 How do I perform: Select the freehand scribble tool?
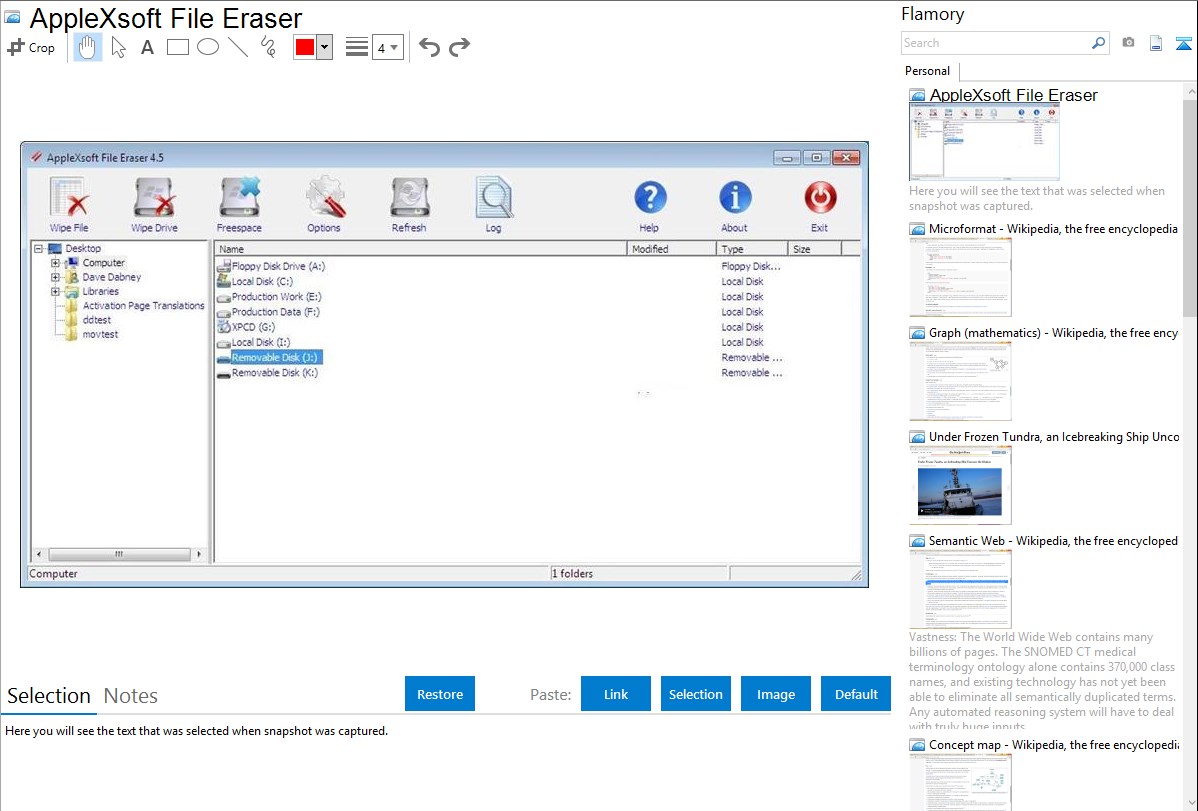[x=268, y=47]
